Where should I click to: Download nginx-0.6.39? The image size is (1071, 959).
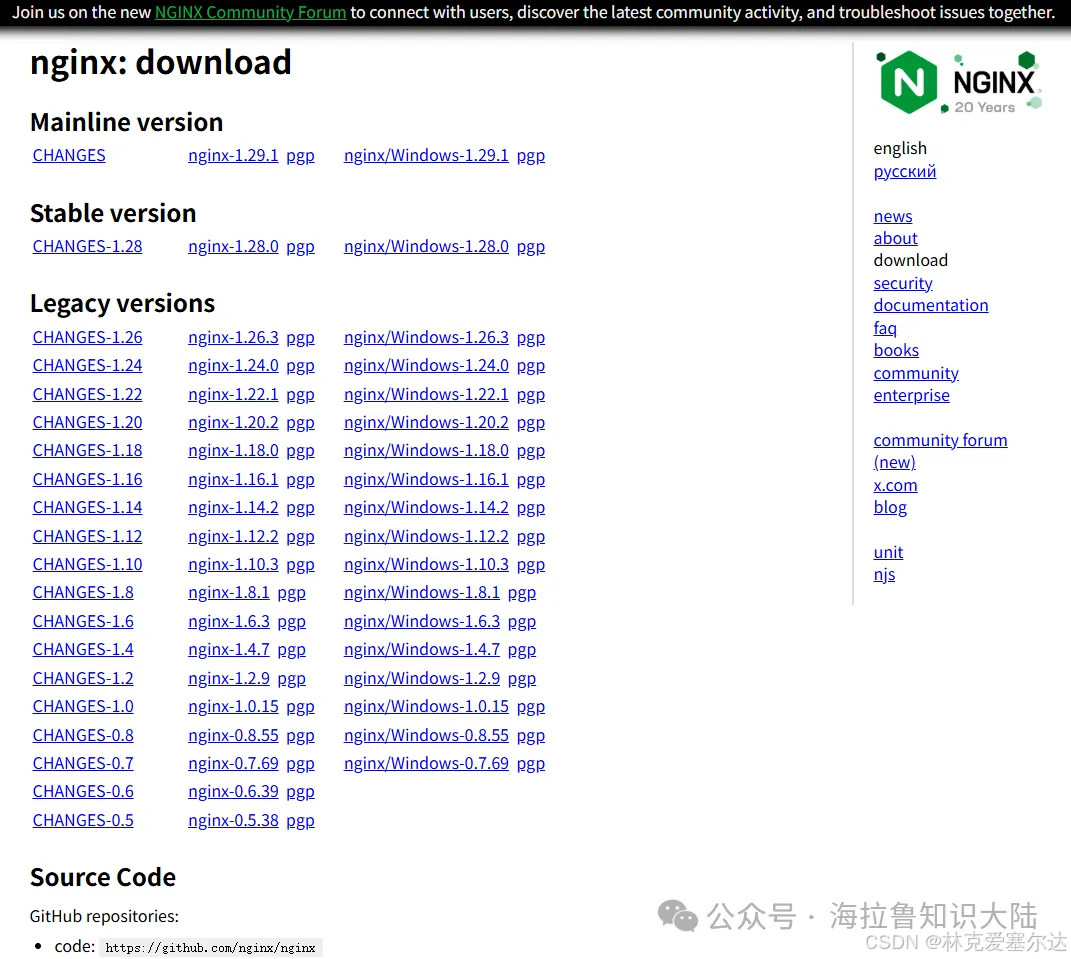click(233, 792)
